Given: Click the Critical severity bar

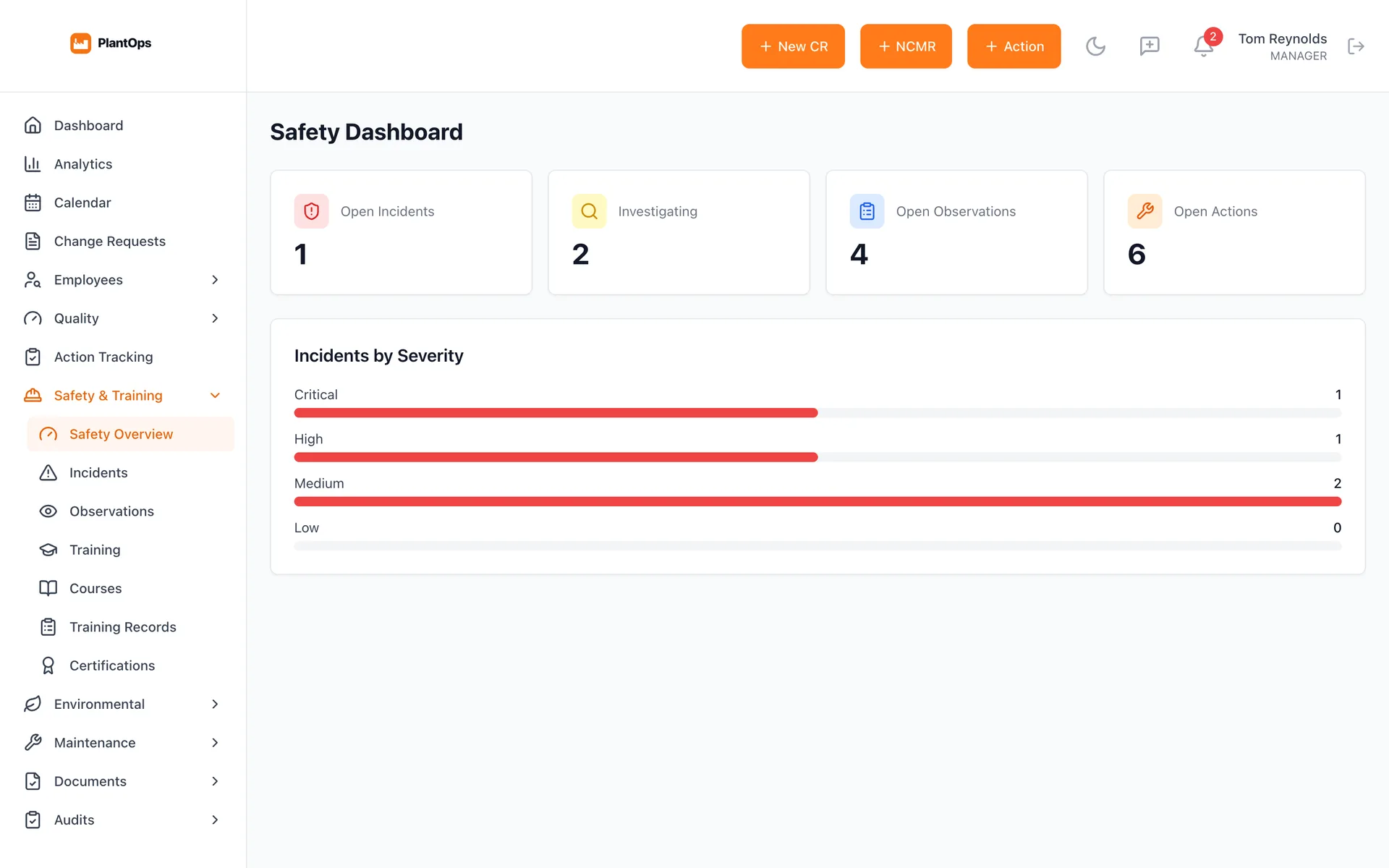Looking at the screenshot, I should (817, 413).
